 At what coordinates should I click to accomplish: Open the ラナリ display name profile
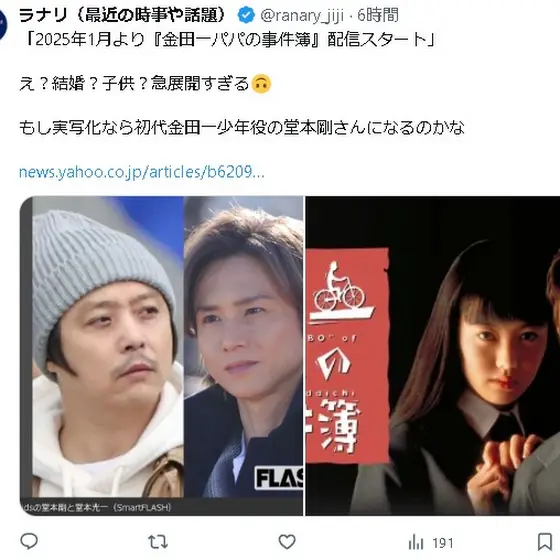click(x=123, y=15)
